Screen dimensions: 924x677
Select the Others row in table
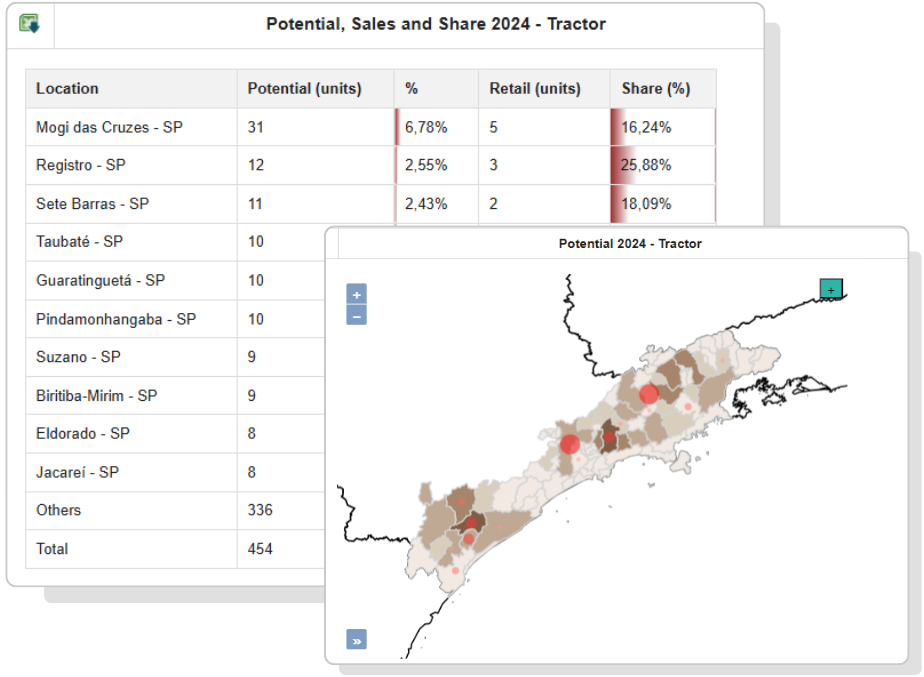click(58, 510)
